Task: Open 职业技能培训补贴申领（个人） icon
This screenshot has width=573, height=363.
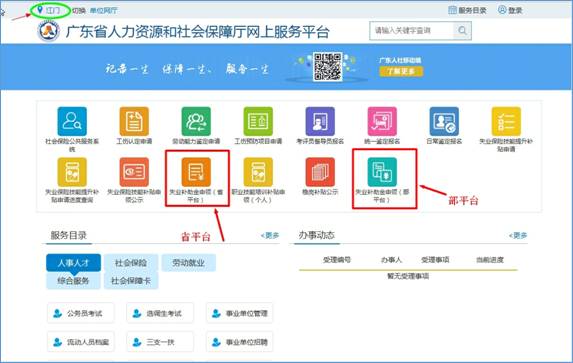Action: coord(258,172)
